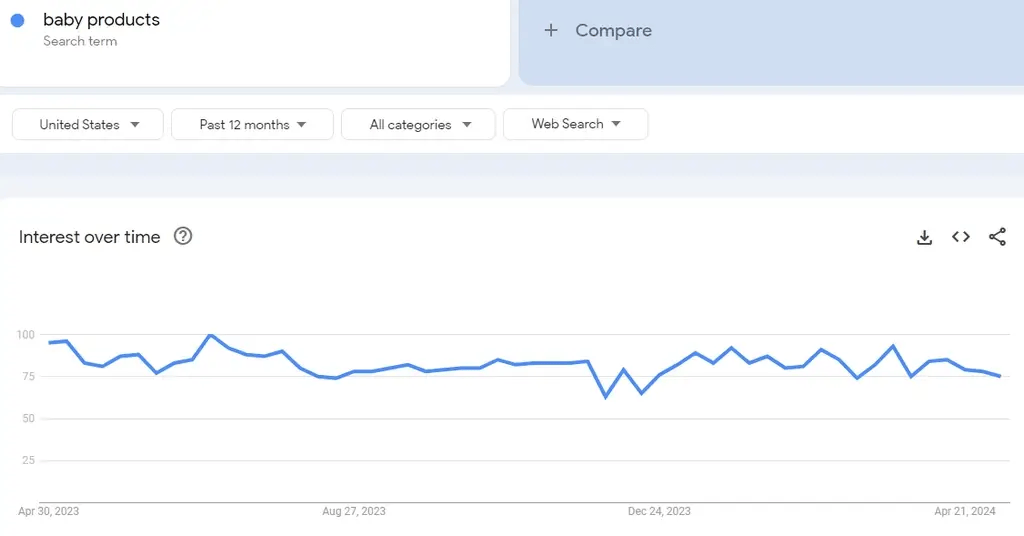Viewport: 1024px width, 536px height.
Task: Click the Apr 30, 2023 axis label
Action: coord(48,511)
